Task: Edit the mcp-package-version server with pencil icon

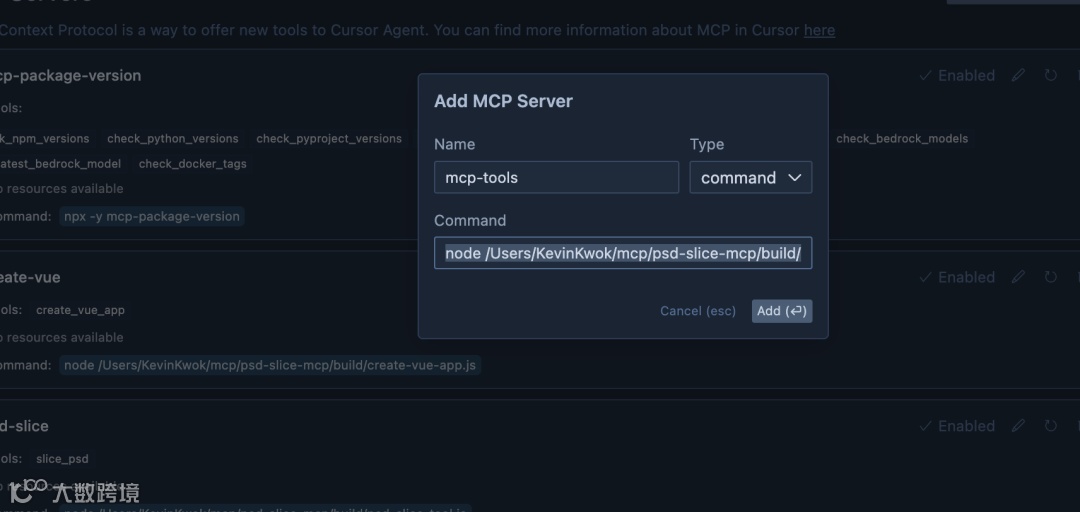Action: [1018, 75]
